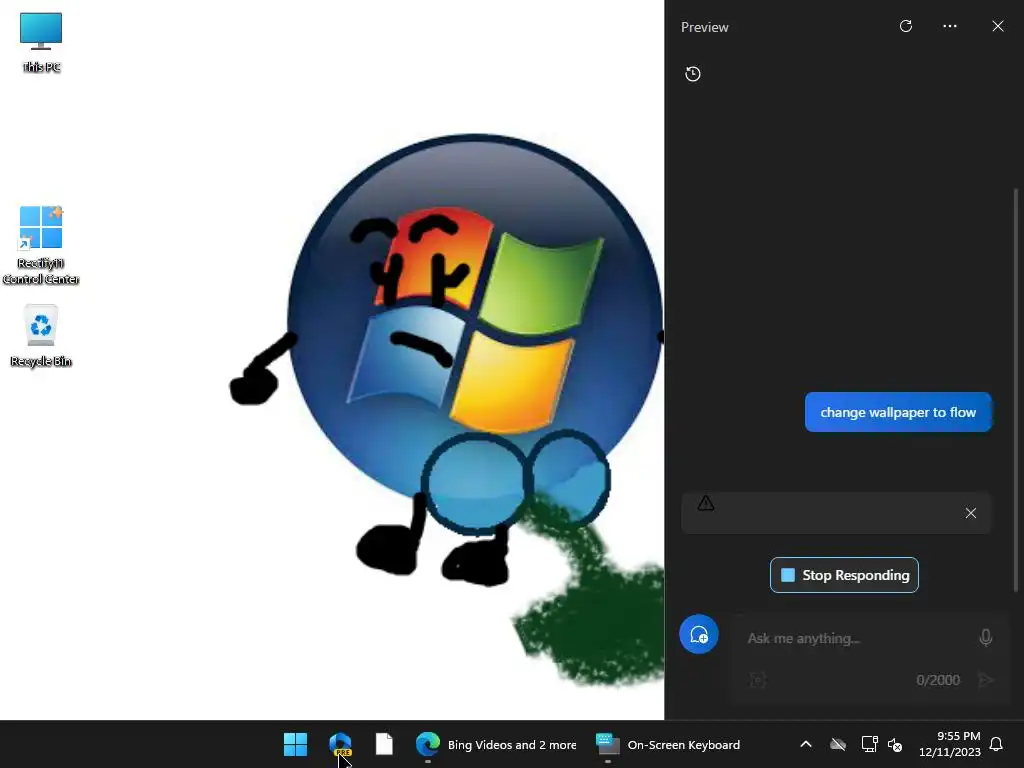Click the OneDrive cloud tray icon
The height and width of the screenshot is (768, 1024).
coord(838,744)
